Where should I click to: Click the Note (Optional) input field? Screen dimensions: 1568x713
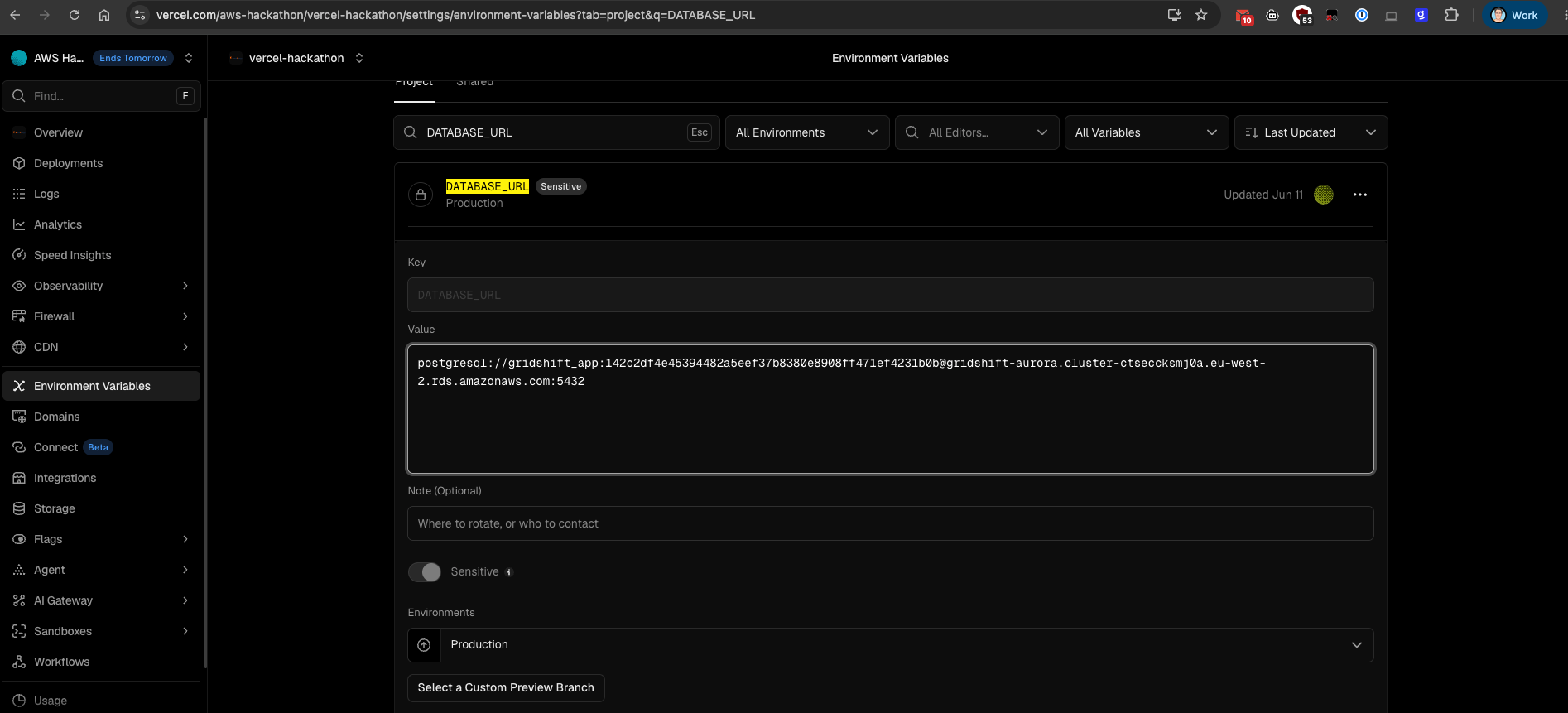891,523
